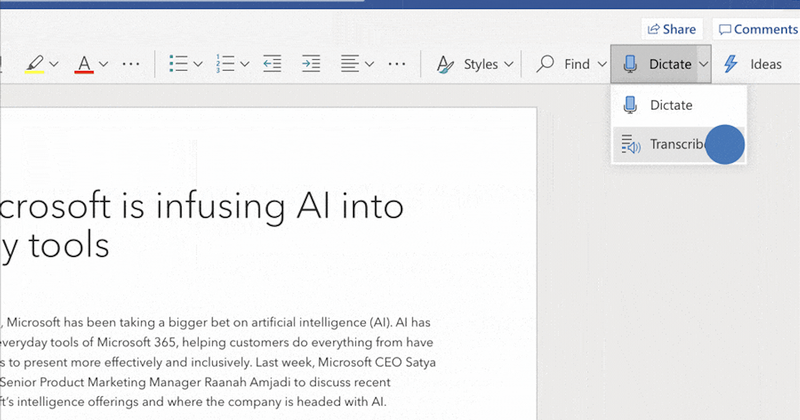This screenshot has height=420, width=800.
Task: Click the Find label in ribbon
Action: click(577, 64)
